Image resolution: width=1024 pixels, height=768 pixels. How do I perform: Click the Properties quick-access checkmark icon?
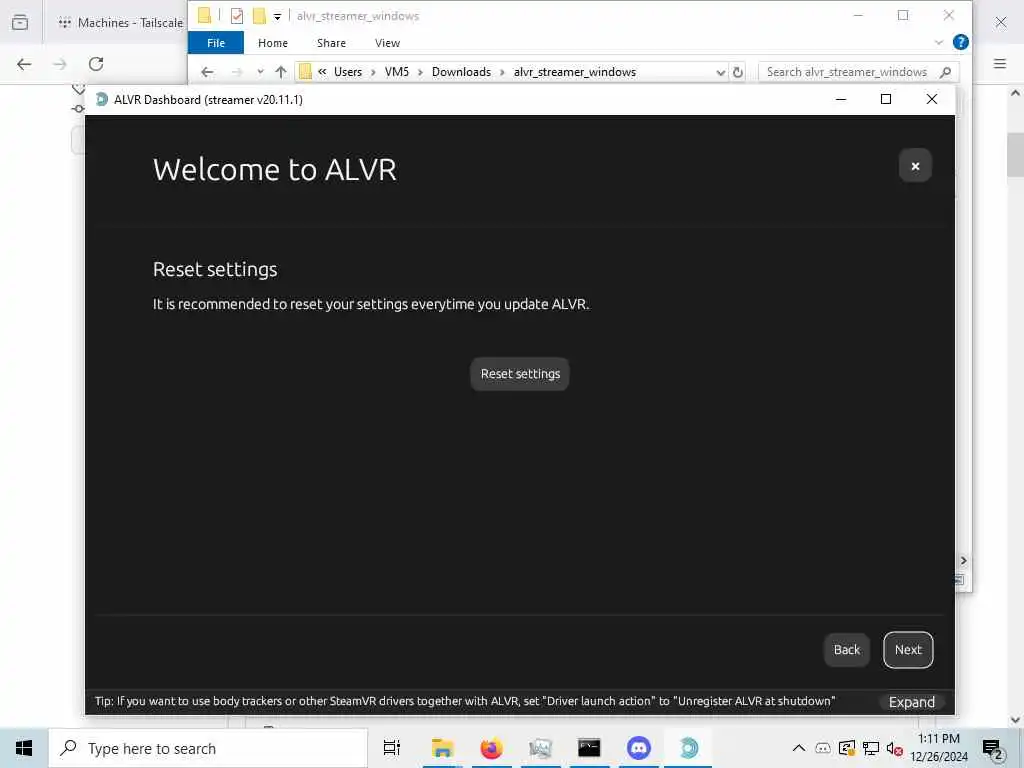pyautogui.click(x=237, y=16)
